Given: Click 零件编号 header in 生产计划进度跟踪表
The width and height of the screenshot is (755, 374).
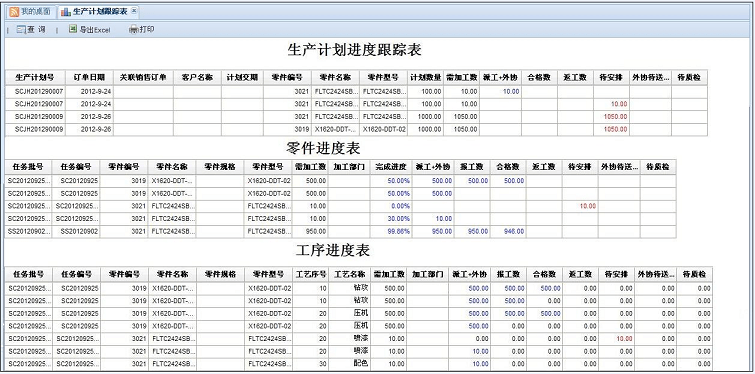Looking at the screenshot, I should 287,77.
